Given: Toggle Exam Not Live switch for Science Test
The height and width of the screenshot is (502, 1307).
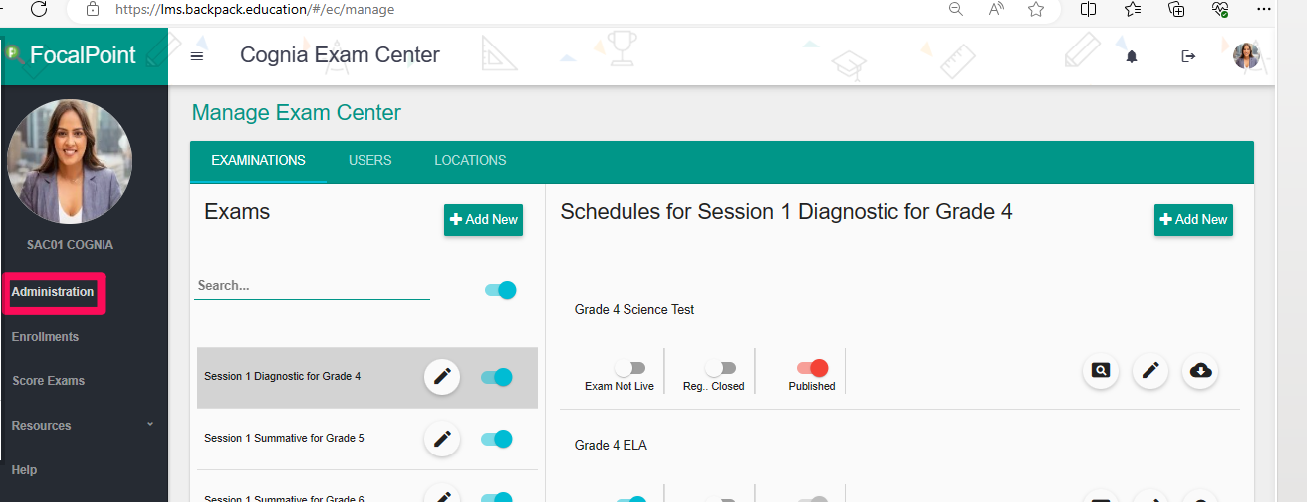Looking at the screenshot, I should click(x=630, y=368).
